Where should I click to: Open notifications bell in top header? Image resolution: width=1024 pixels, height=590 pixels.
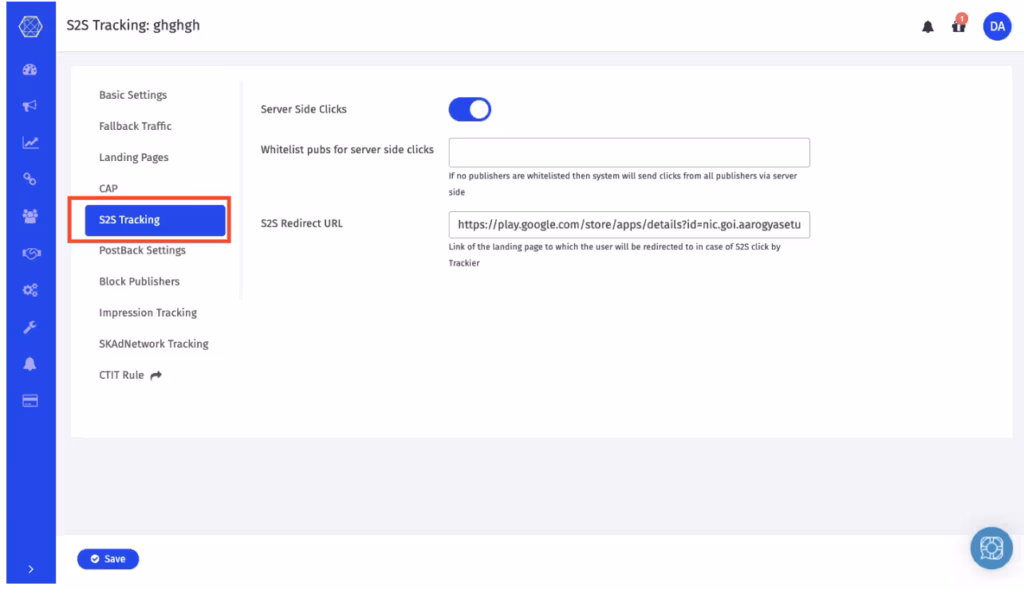coord(927,27)
